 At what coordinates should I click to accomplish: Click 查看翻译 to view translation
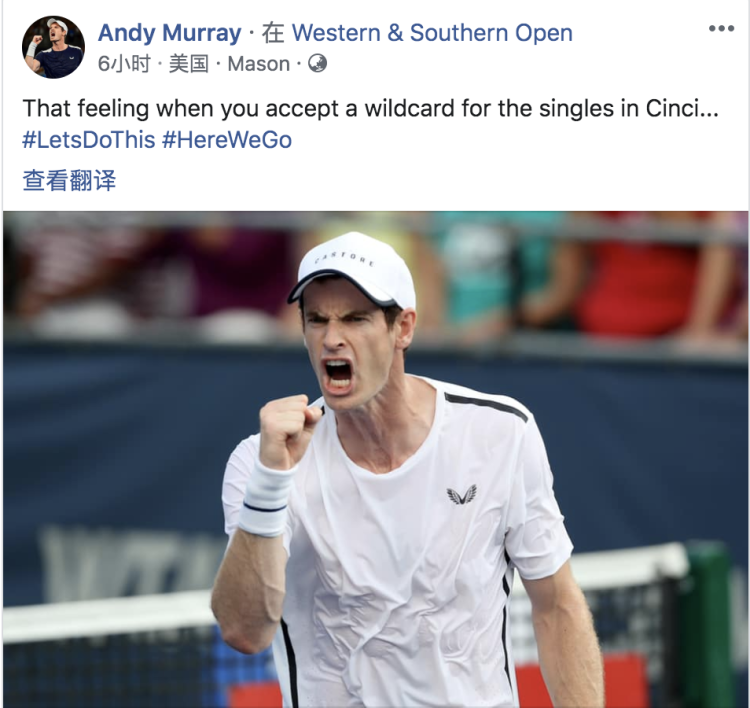click(x=69, y=180)
